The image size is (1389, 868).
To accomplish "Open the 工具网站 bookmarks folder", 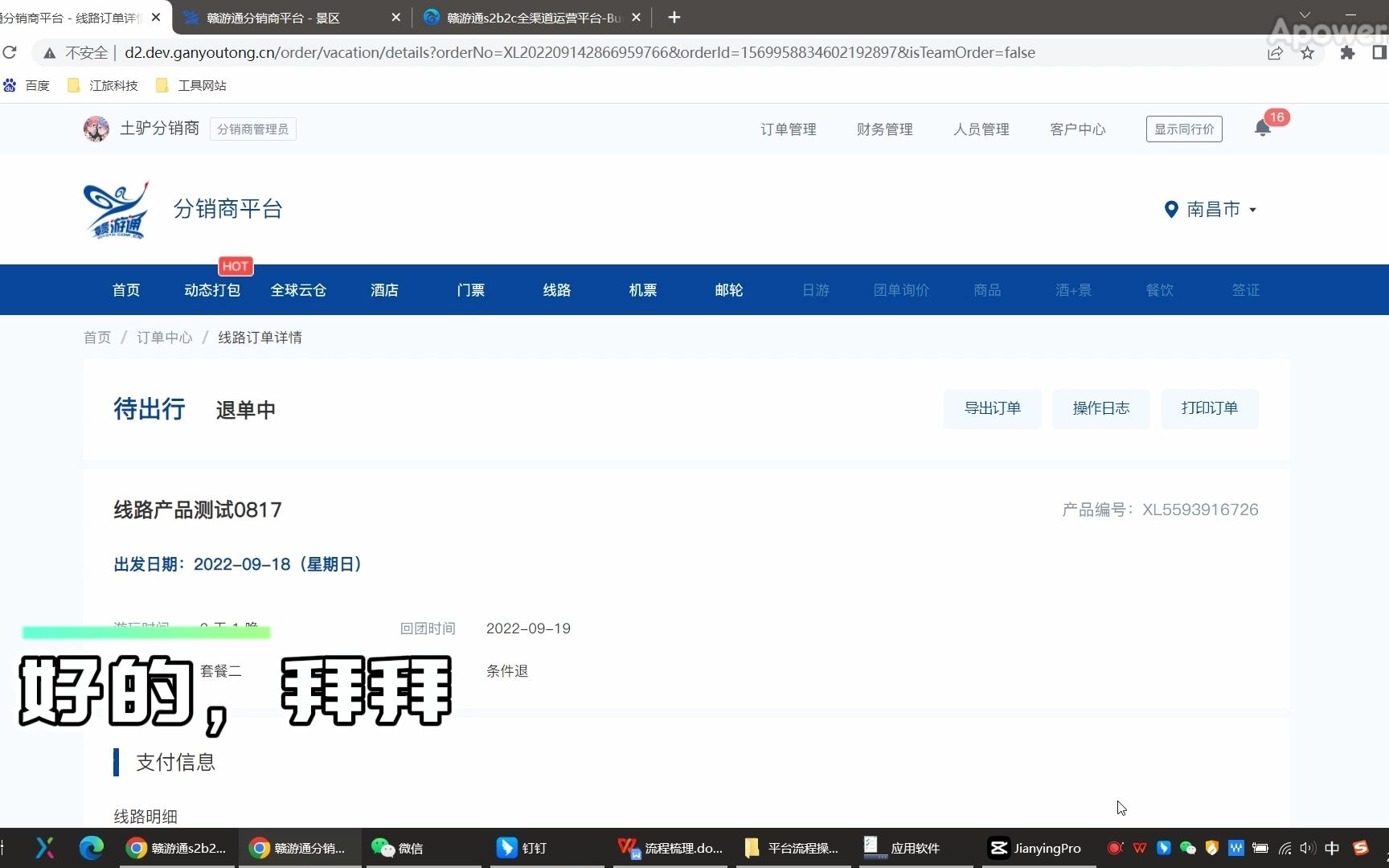I will (191, 85).
